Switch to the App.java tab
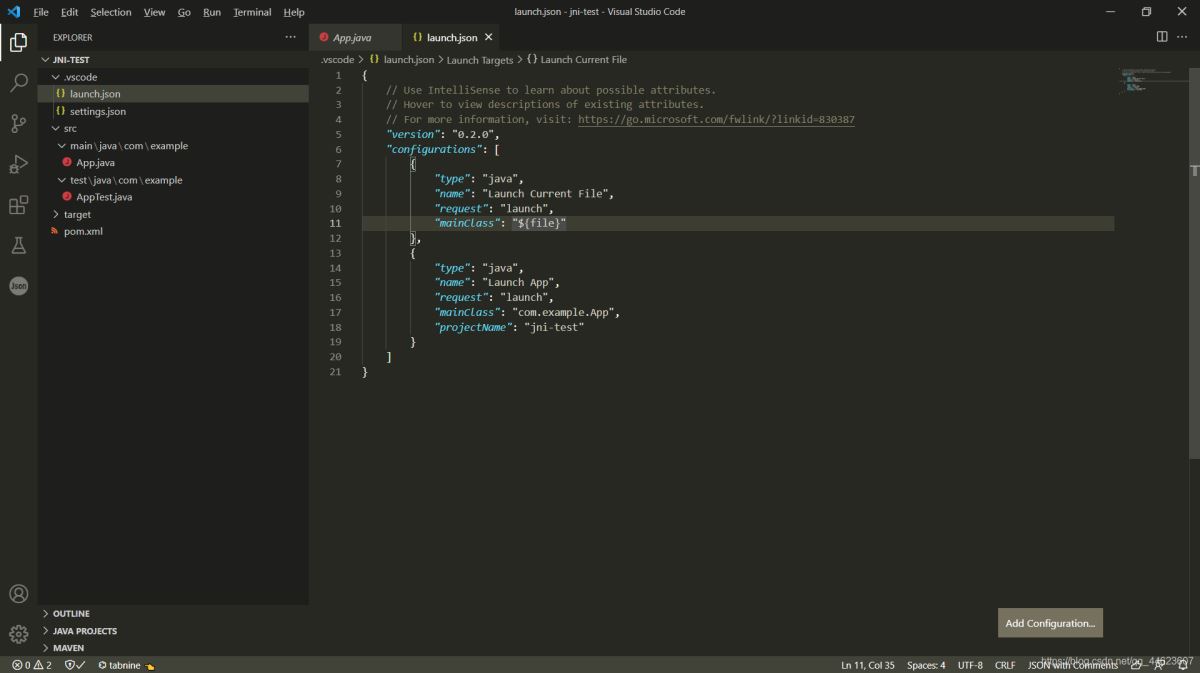 point(355,35)
